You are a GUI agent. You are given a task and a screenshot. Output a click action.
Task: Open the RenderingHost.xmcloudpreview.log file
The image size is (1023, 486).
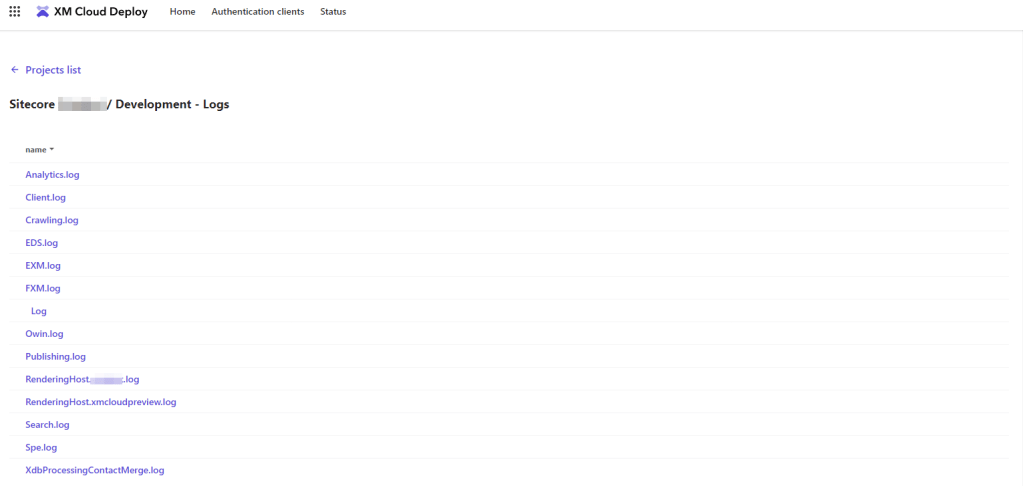pyautogui.click(x=100, y=402)
